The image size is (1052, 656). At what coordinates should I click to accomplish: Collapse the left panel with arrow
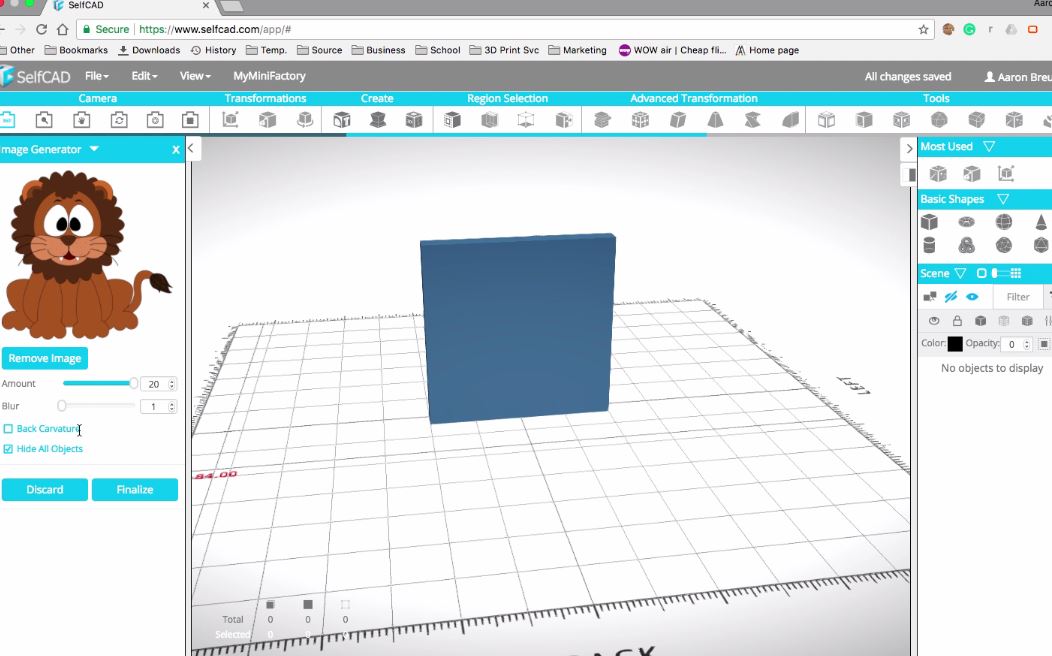191,148
